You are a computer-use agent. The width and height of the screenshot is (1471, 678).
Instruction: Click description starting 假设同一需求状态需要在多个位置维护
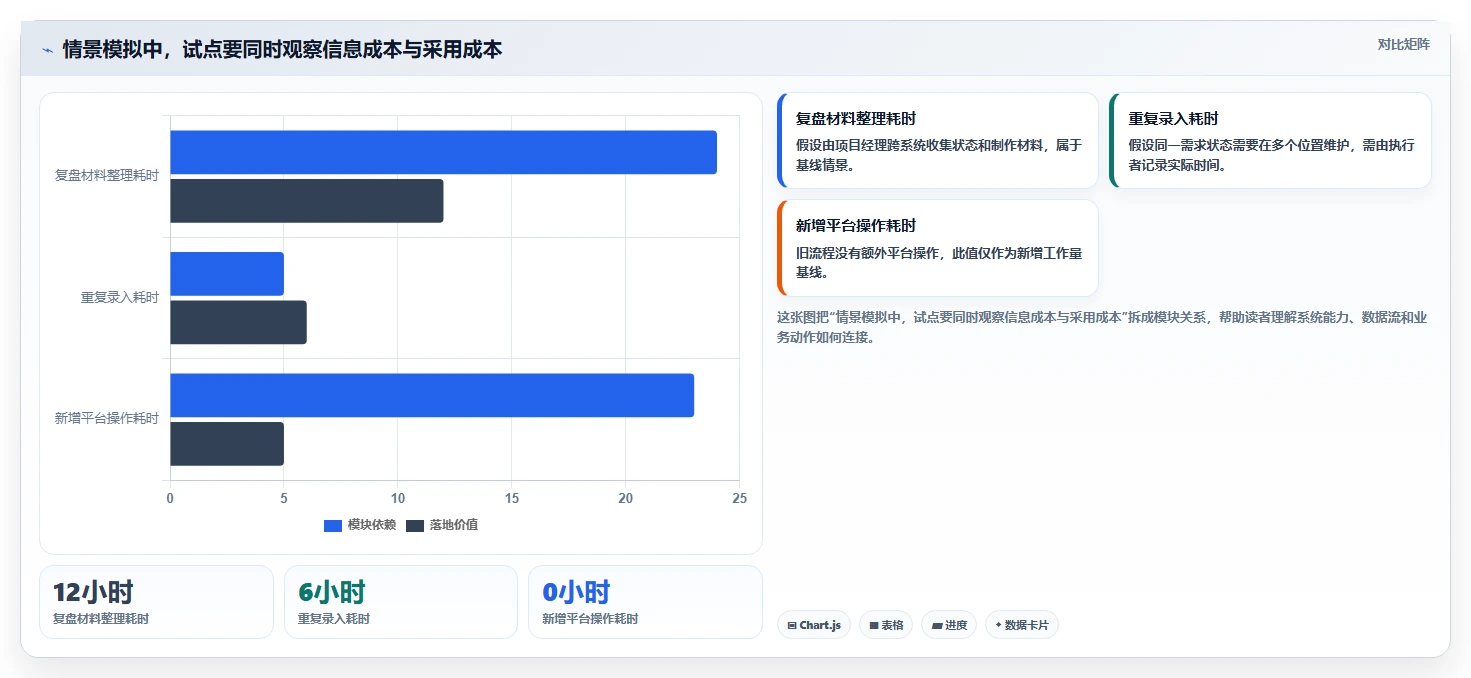pyautogui.click(x=1271, y=155)
